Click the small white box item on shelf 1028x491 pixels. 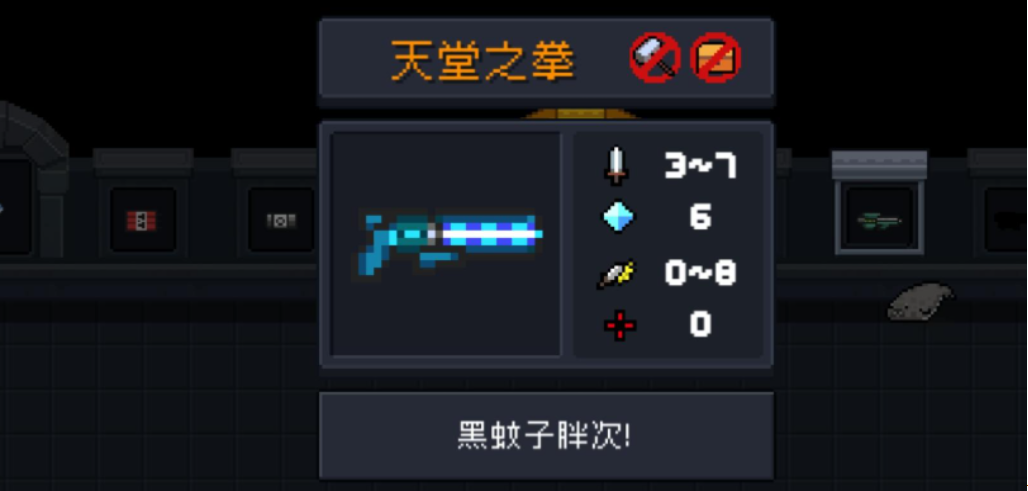(281, 221)
